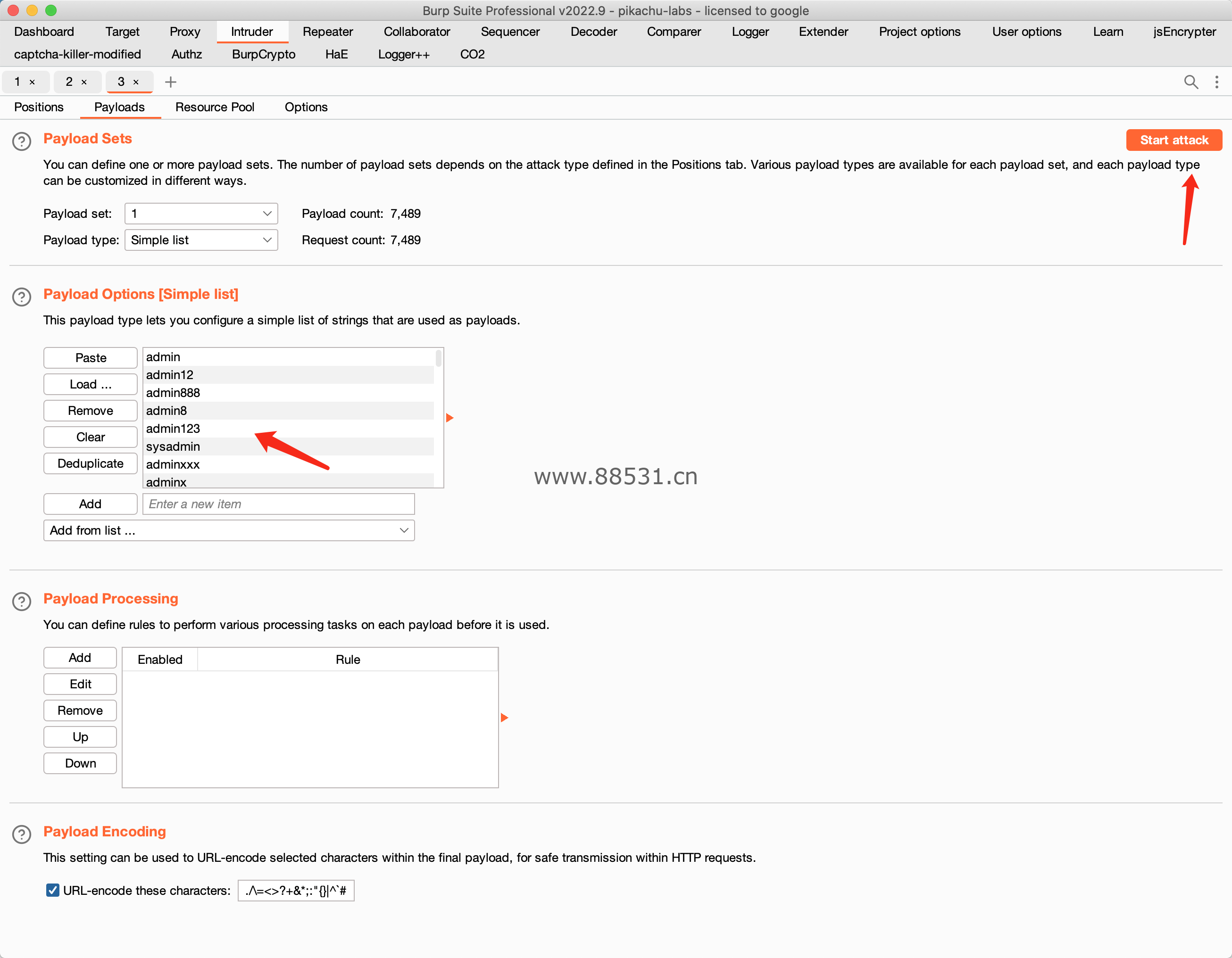The image size is (1232, 958).
Task: Click Add in Payload Processing
Action: [80, 658]
